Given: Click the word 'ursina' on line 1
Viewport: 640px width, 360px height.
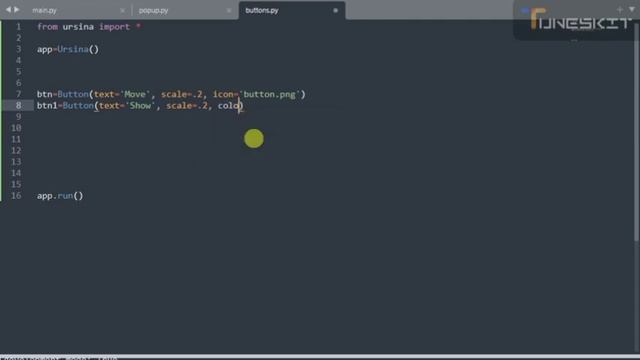Looking at the screenshot, I should 78,27.
